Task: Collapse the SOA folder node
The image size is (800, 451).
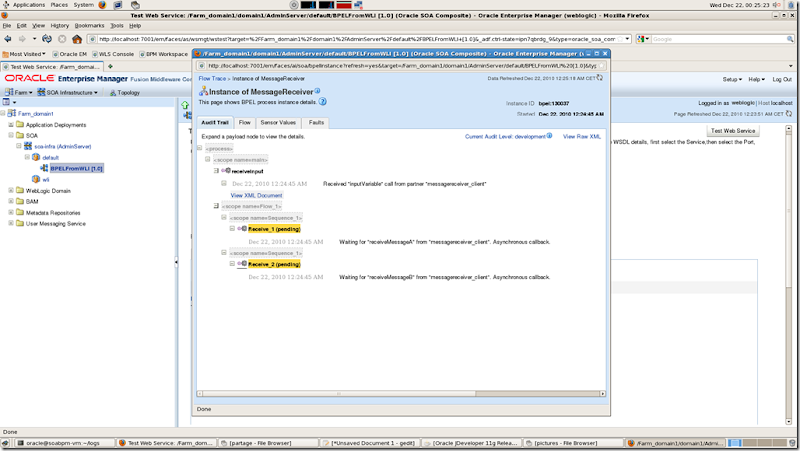Action: coord(11,135)
